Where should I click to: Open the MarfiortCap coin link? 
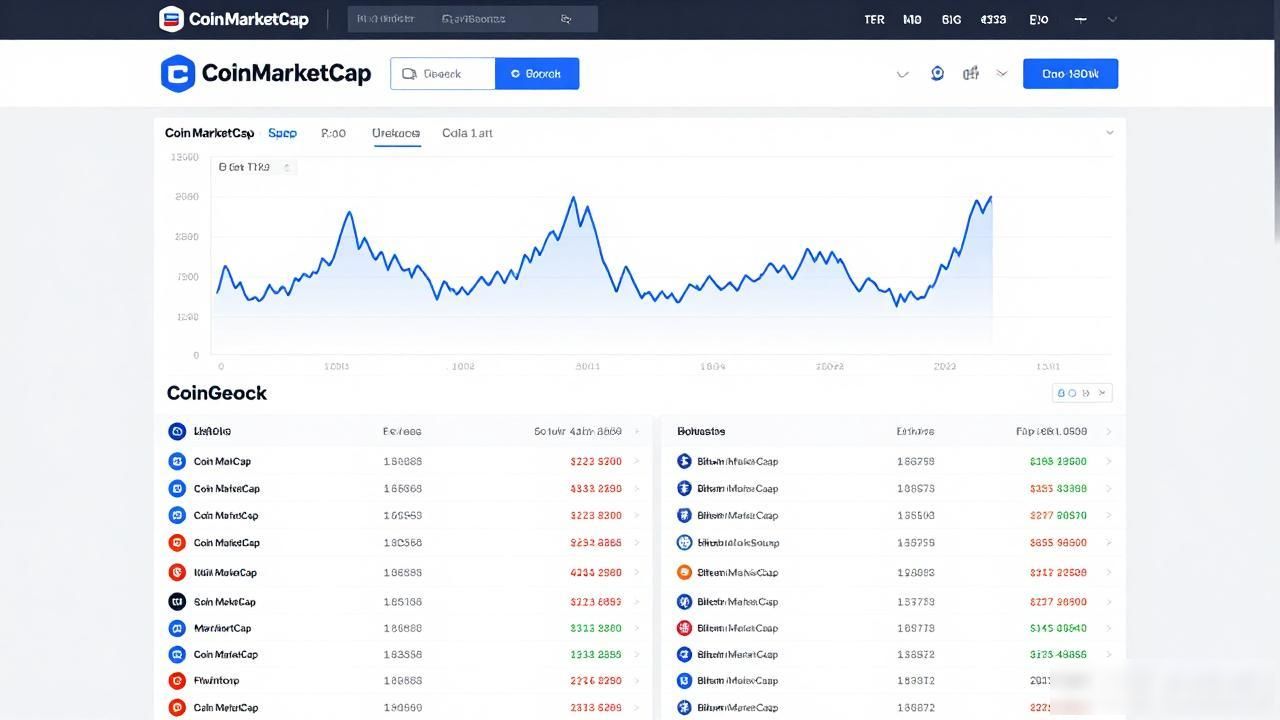coord(222,629)
